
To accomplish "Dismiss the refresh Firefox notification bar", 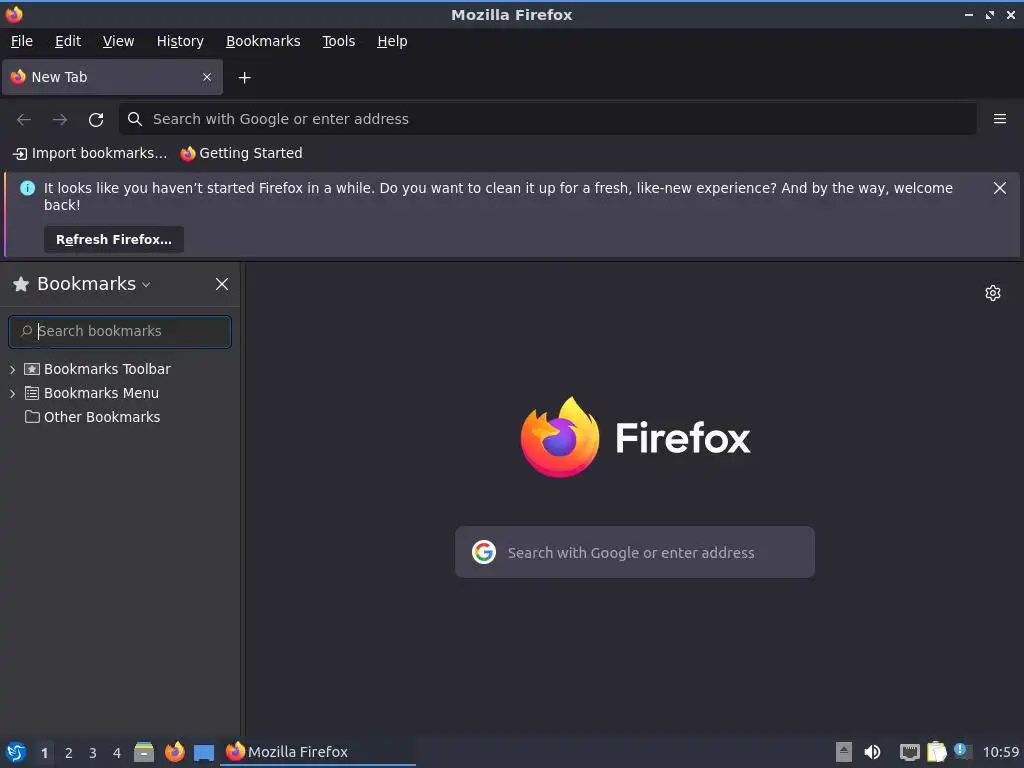I will pos(999,188).
